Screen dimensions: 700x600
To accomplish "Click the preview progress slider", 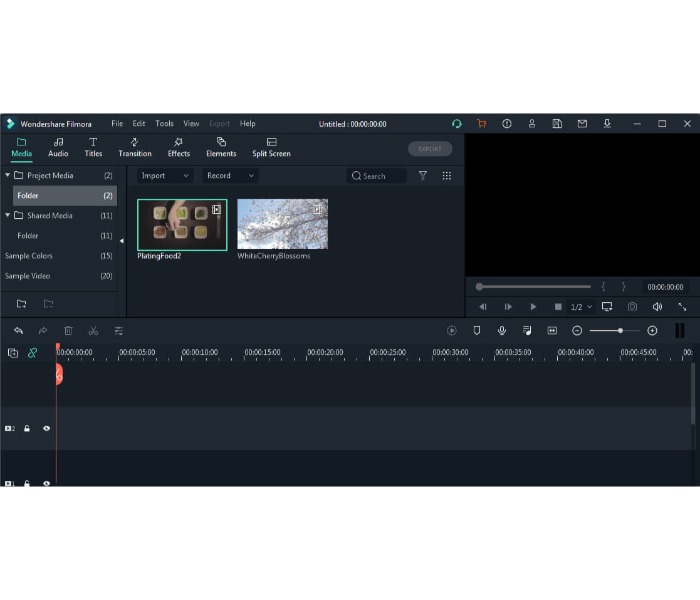I will pyautogui.click(x=533, y=287).
